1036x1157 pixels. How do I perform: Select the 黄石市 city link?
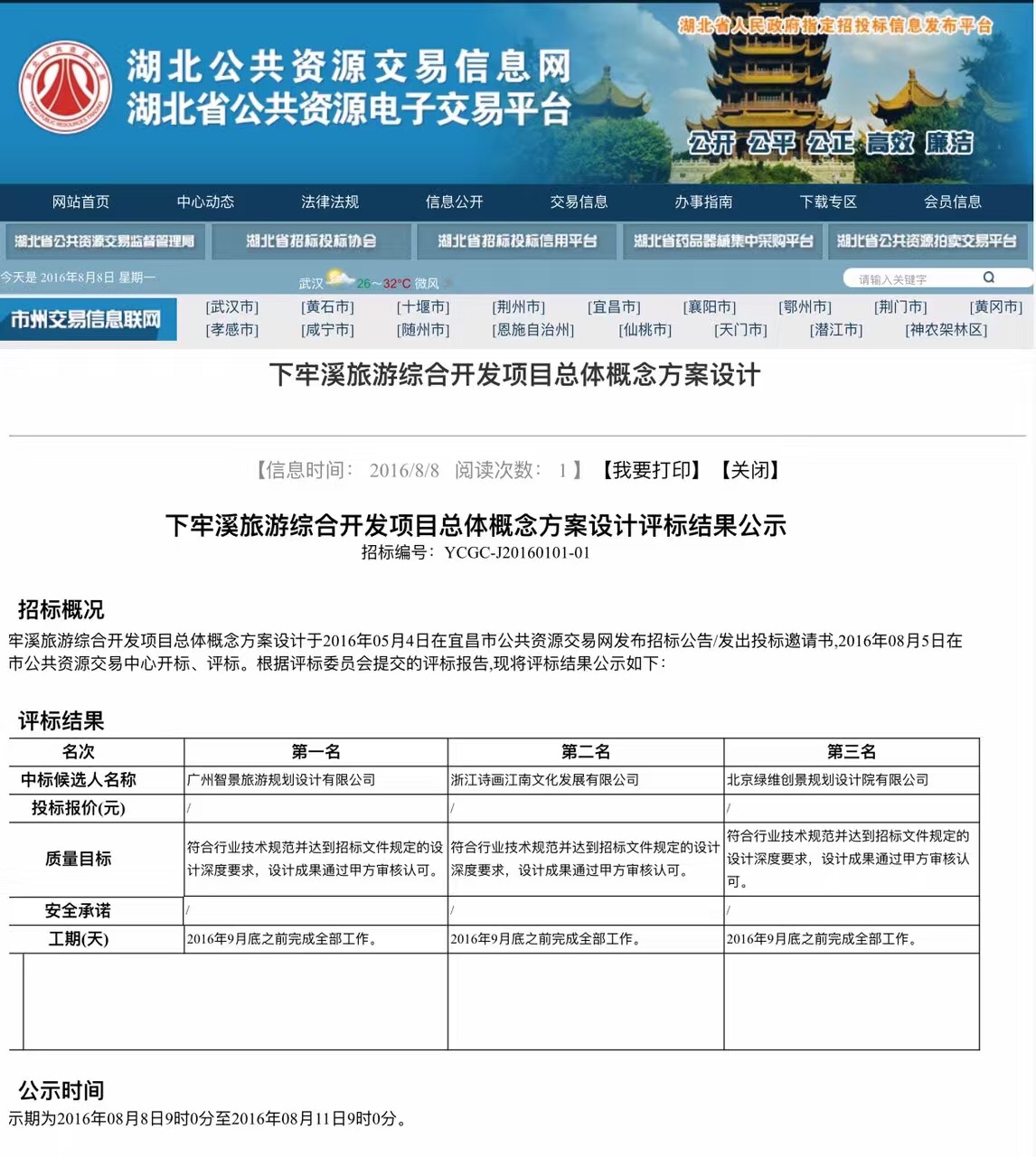click(x=327, y=307)
